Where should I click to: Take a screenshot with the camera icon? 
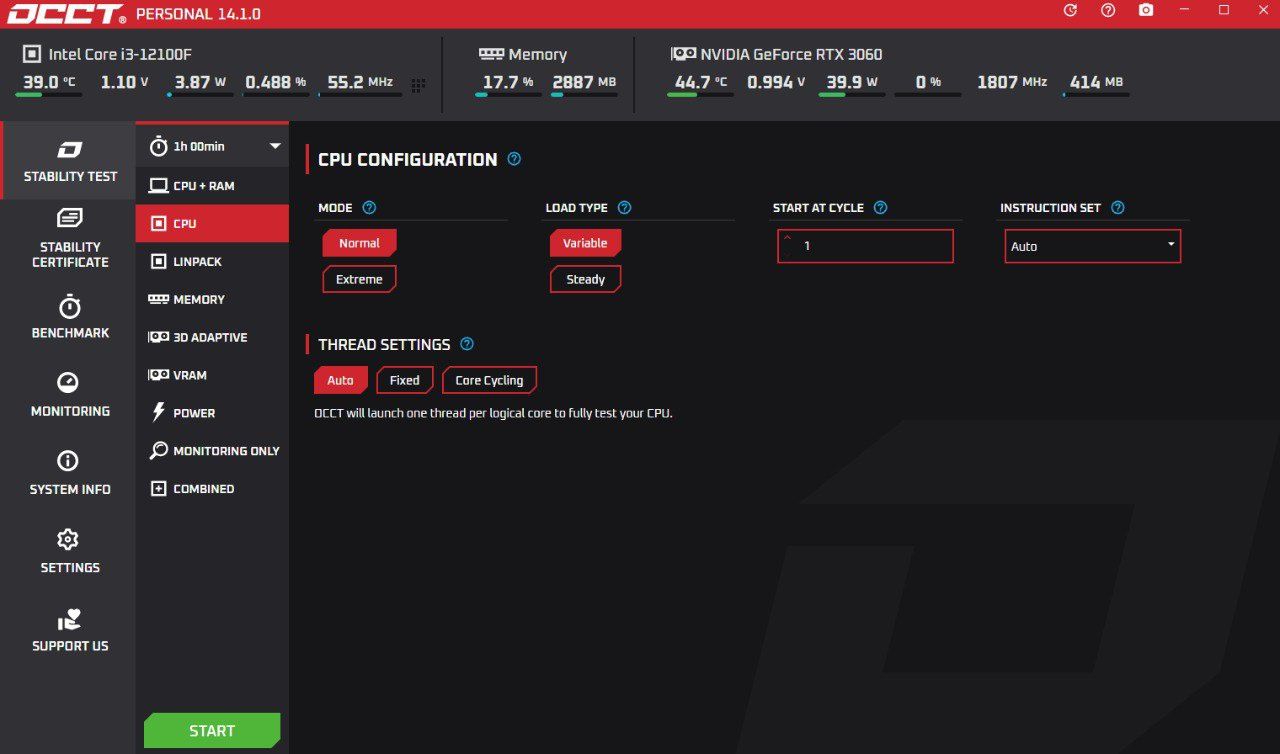[x=1146, y=10]
